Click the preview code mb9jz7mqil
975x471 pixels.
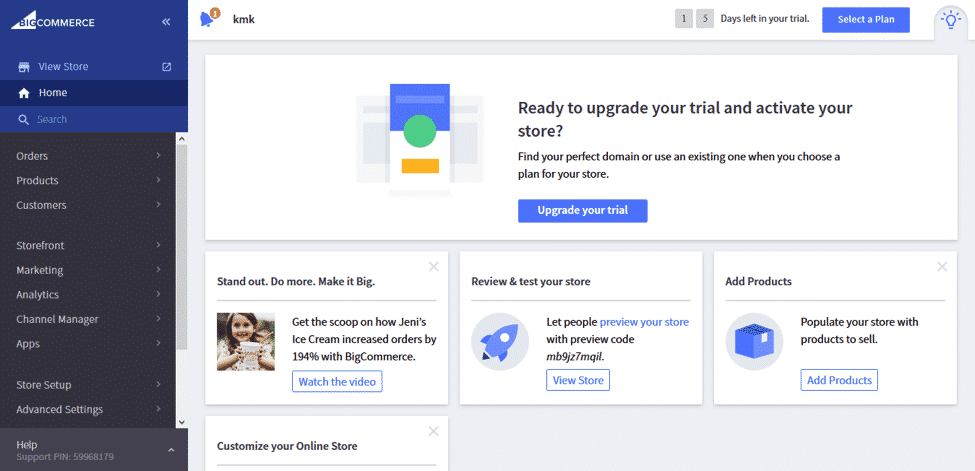pyautogui.click(x=575, y=357)
